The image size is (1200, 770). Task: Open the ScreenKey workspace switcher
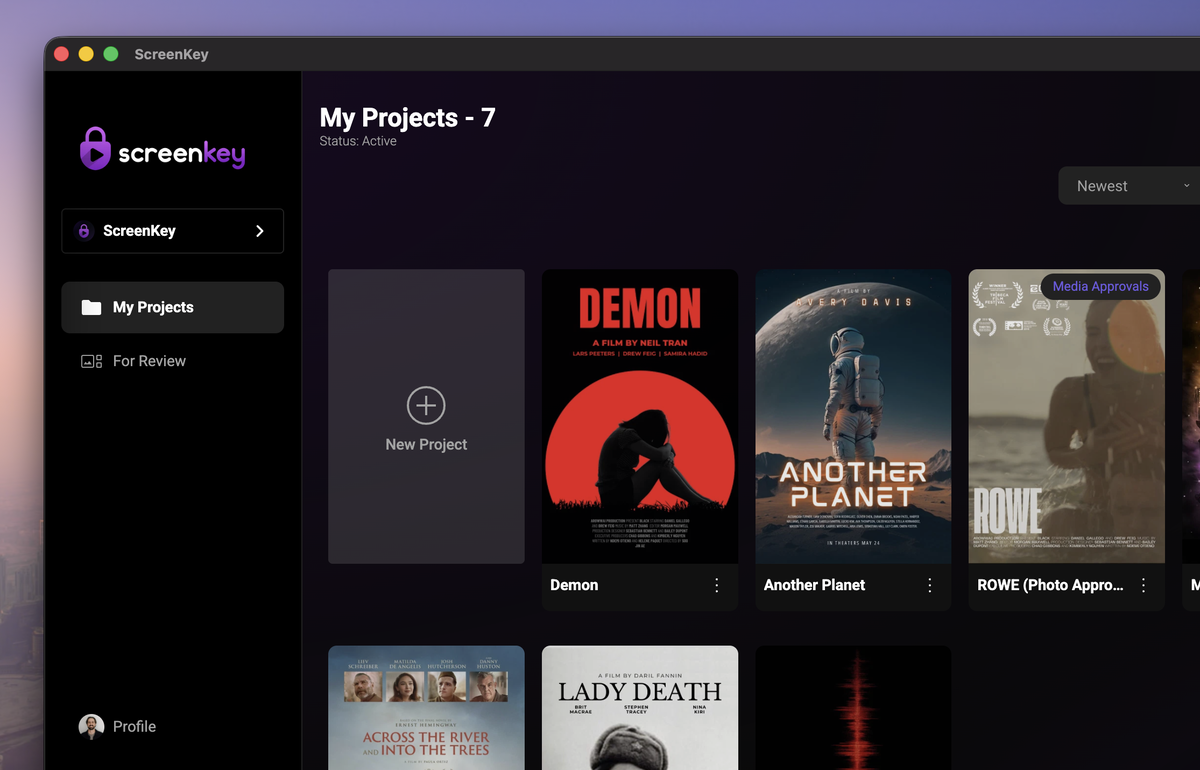(x=172, y=231)
